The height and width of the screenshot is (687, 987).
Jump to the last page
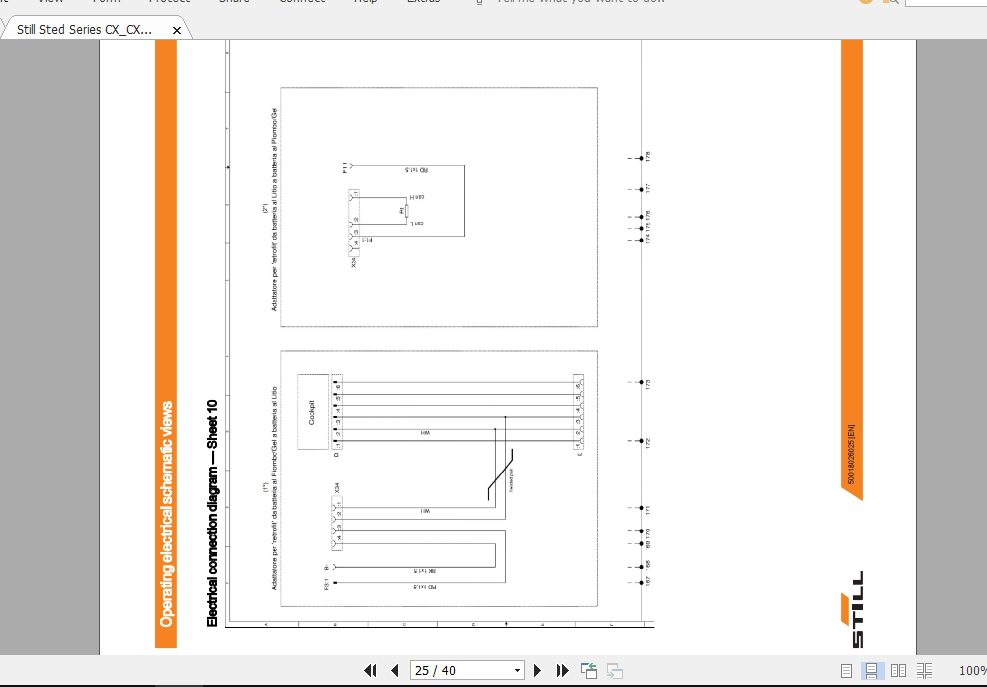(x=563, y=671)
